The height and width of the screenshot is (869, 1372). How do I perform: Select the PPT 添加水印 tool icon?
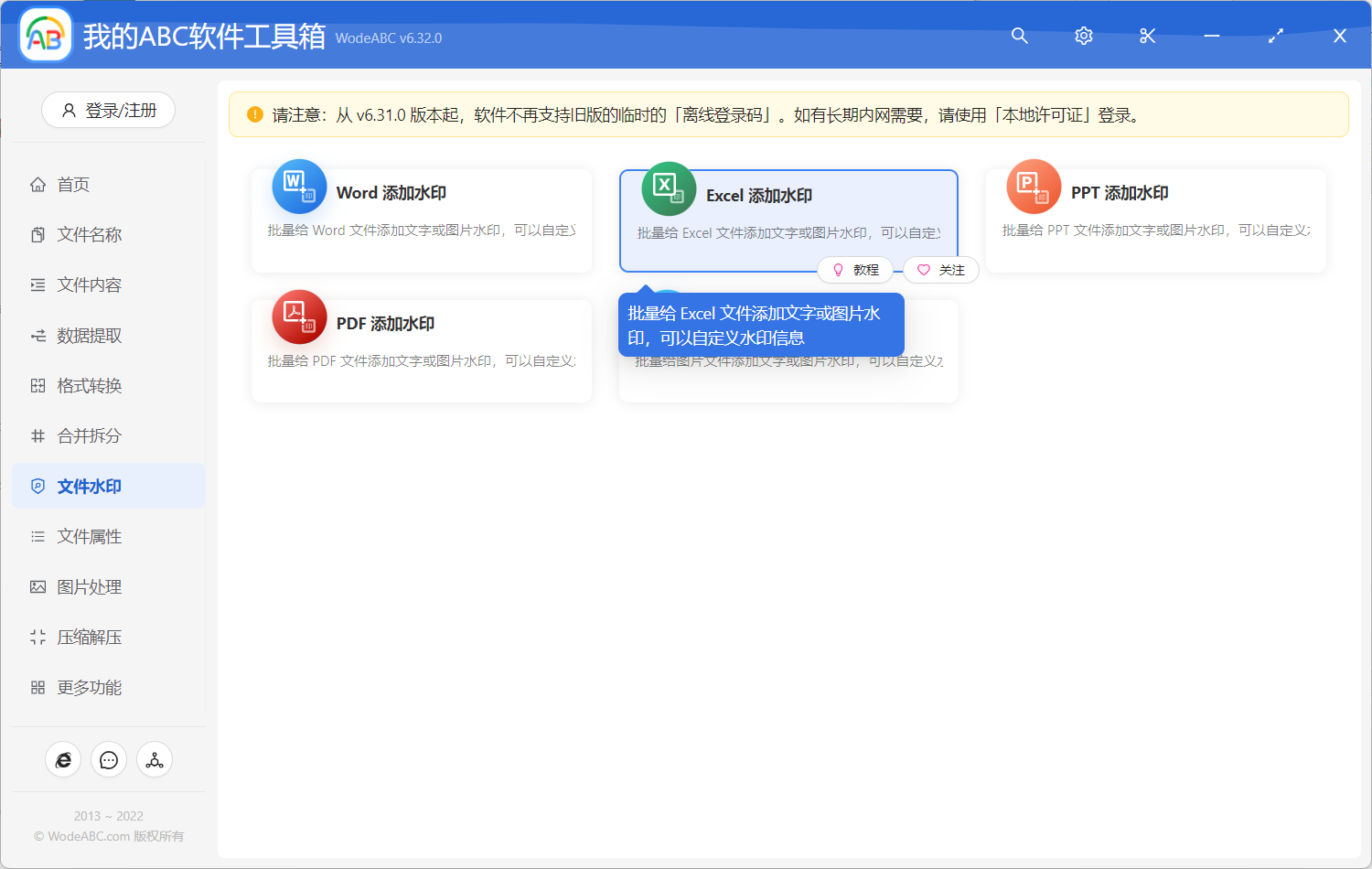coord(1033,186)
